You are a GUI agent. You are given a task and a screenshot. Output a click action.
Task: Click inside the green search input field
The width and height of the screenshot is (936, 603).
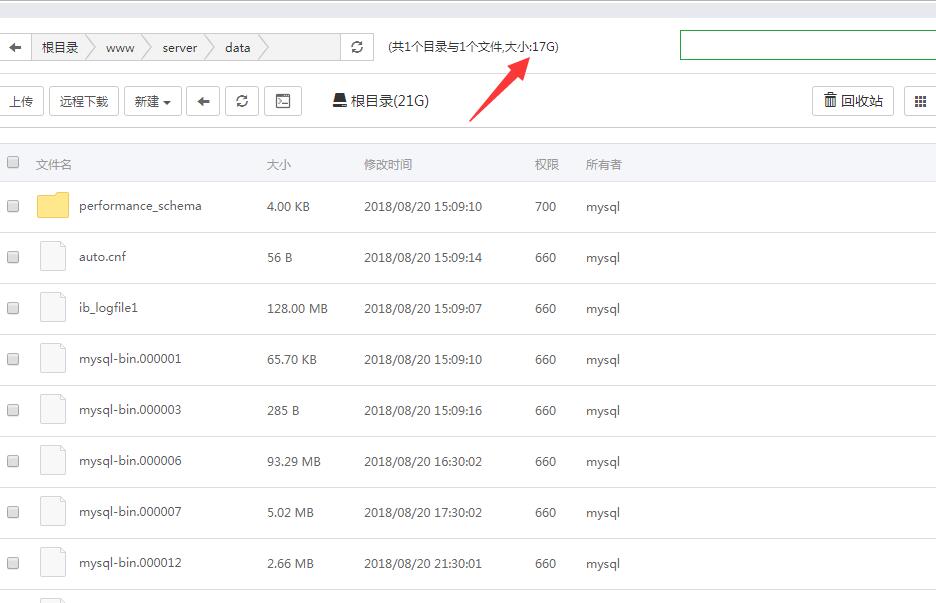coord(807,45)
